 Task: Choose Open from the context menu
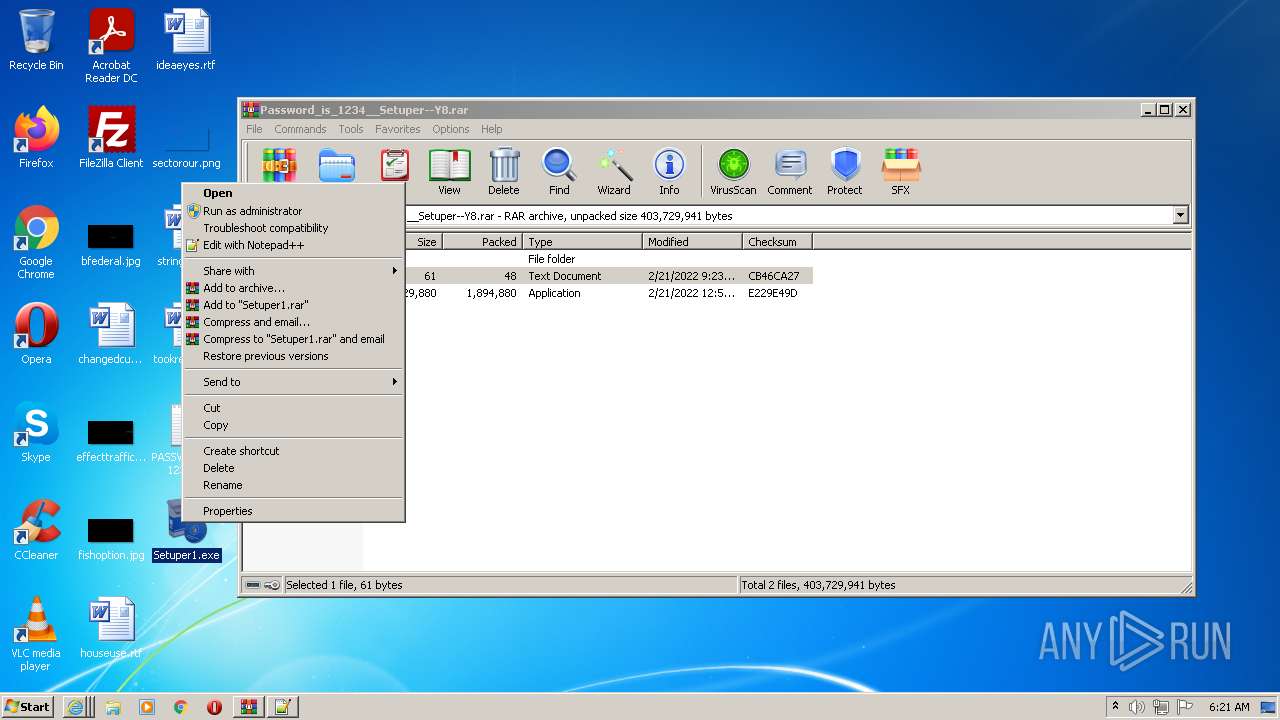click(x=294, y=194)
